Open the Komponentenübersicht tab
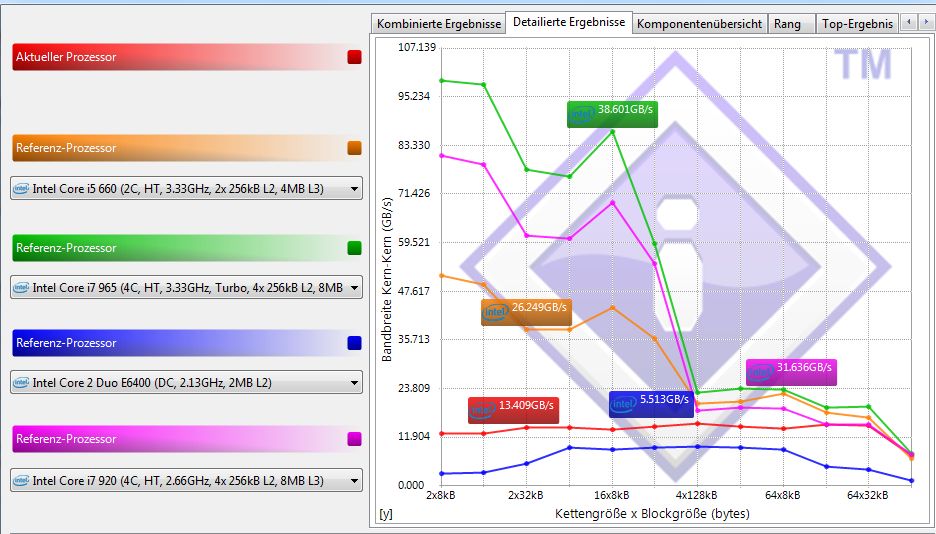The image size is (936, 534). (699, 24)
